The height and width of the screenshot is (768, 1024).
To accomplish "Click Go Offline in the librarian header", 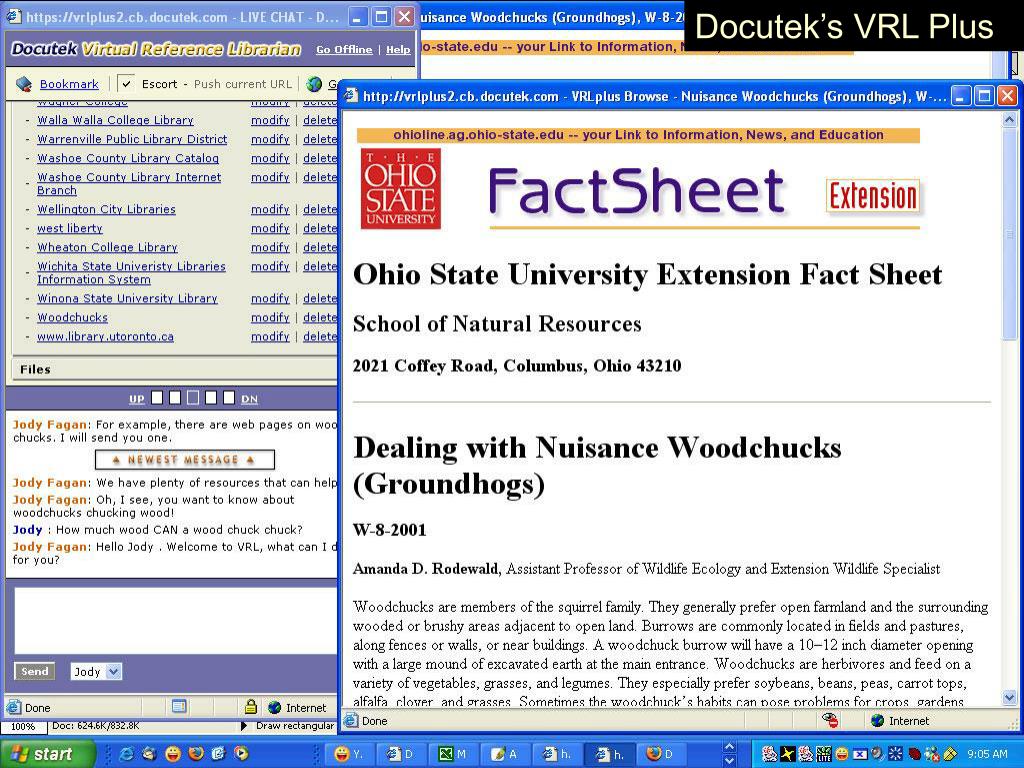I will (344, 50).
